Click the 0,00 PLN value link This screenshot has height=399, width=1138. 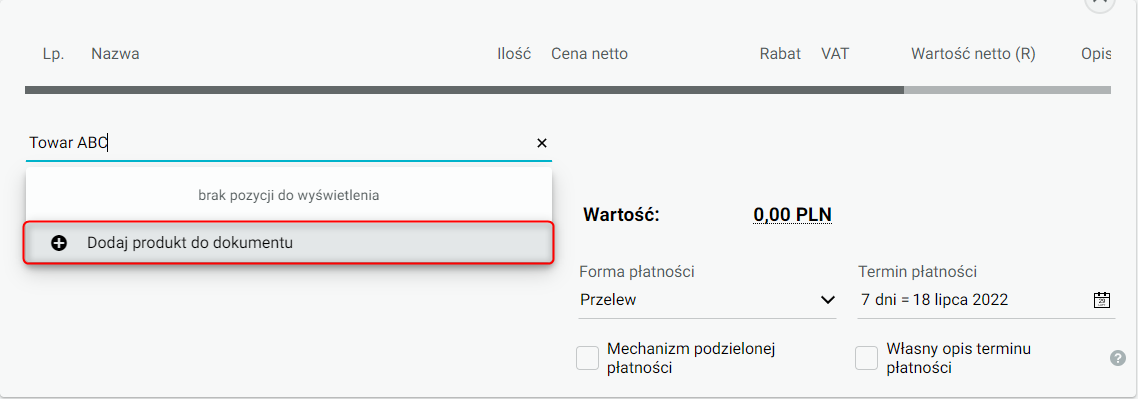(x=793, y=215)
